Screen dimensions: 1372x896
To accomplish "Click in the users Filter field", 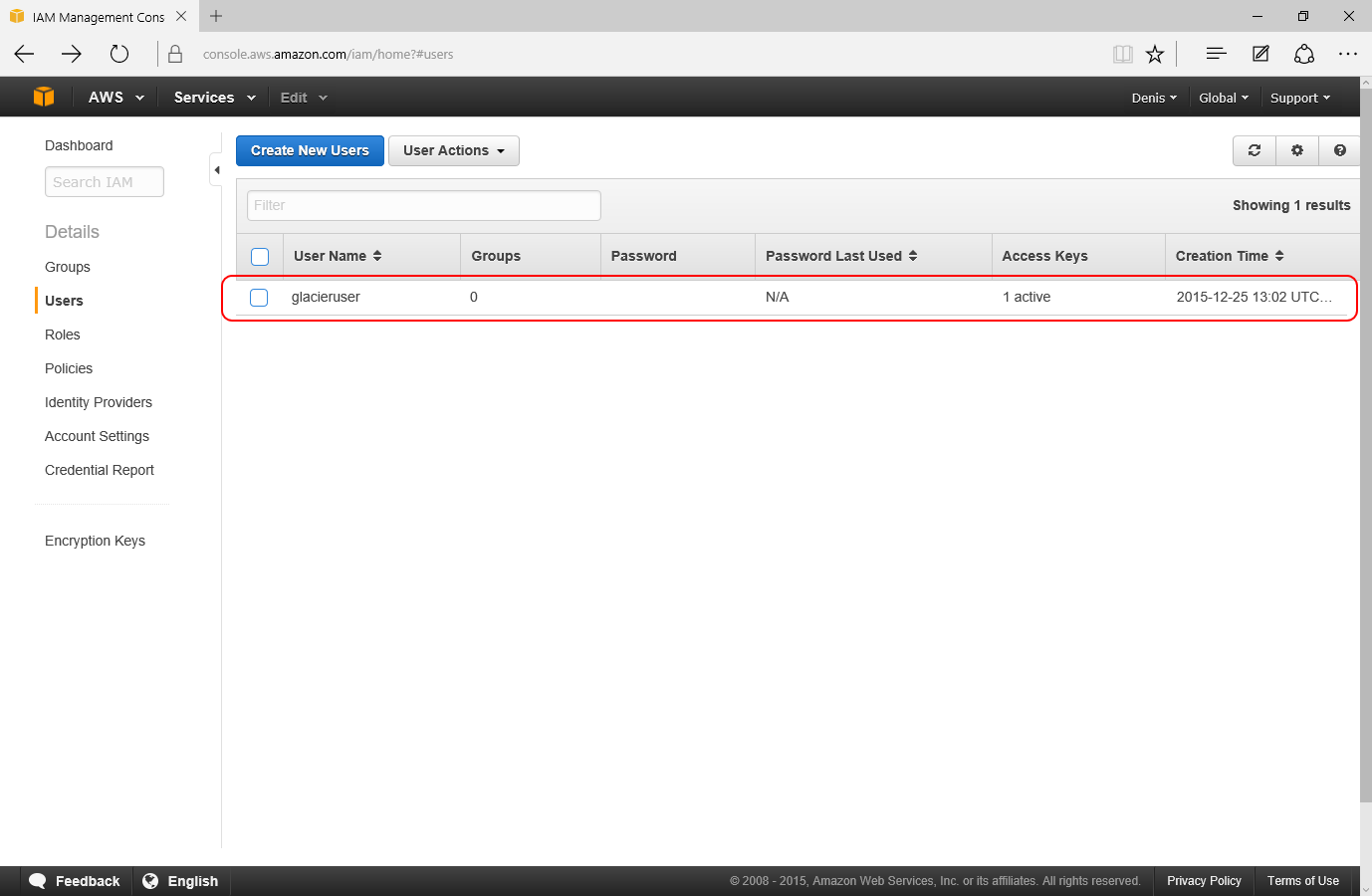I will click(424, 205).
